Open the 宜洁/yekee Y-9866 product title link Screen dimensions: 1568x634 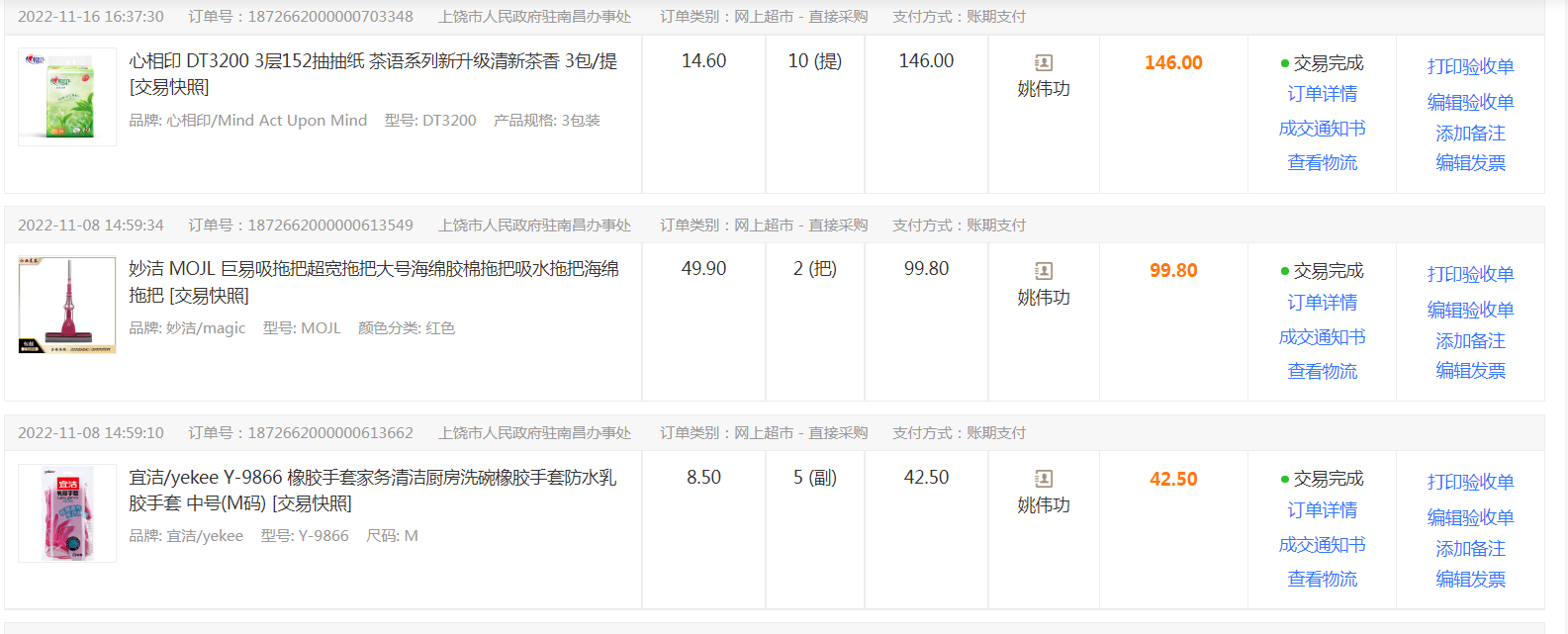point(372,490)
